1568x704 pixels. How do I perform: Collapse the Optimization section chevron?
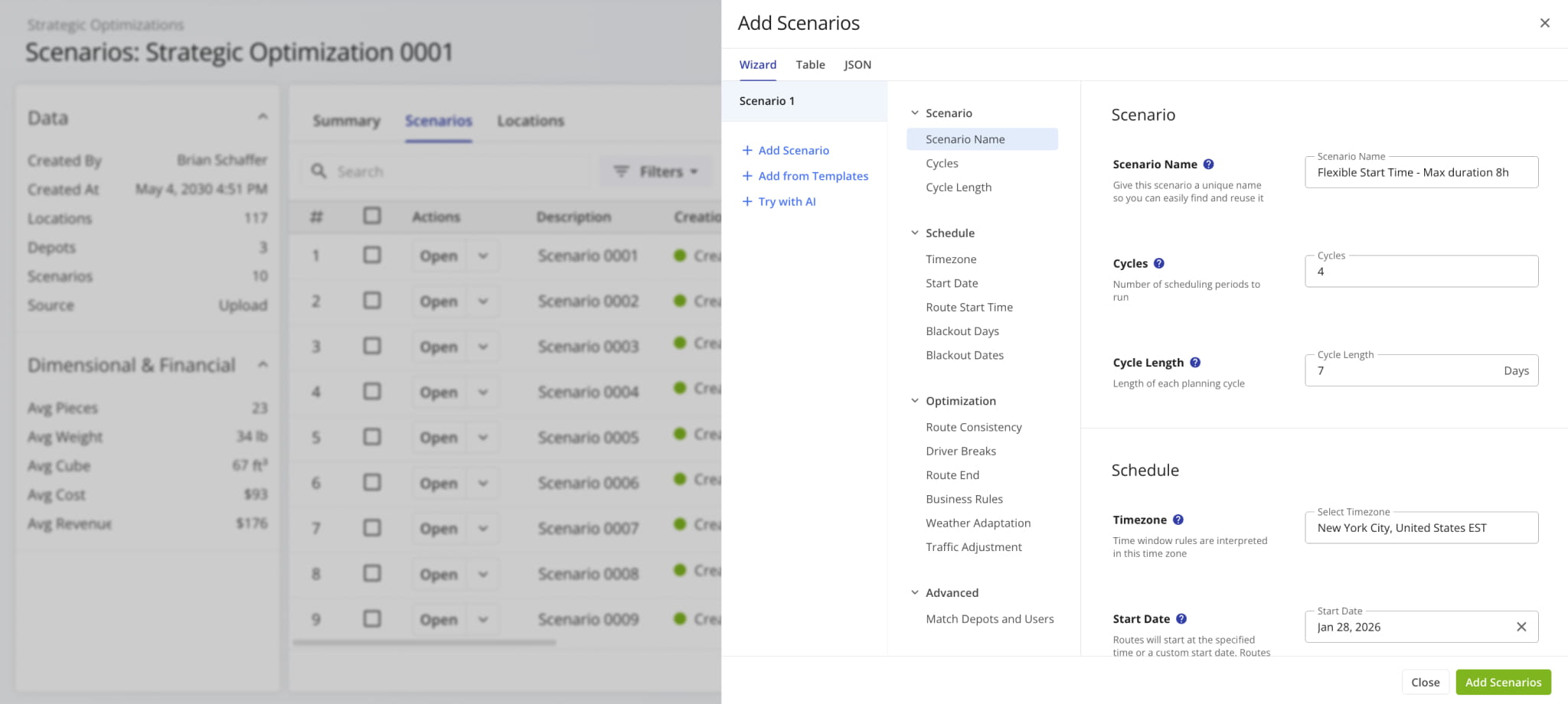tap(914, 400)
